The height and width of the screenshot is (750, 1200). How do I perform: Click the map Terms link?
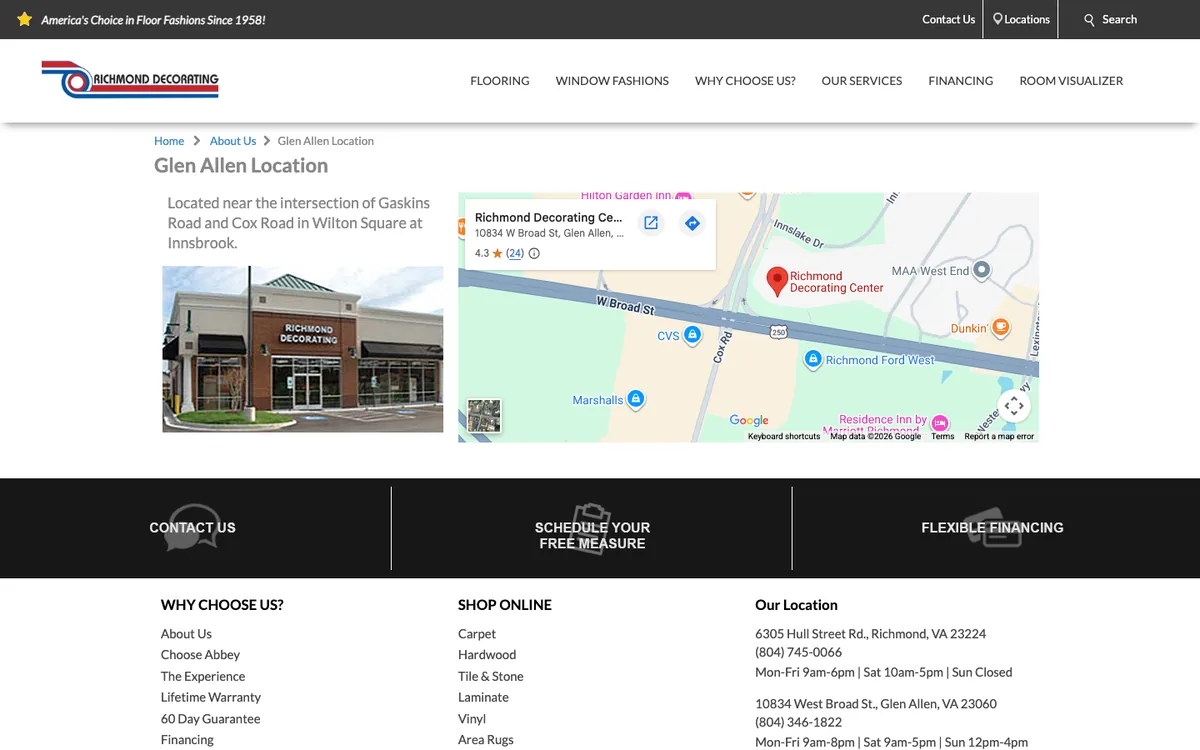[943, 437]
